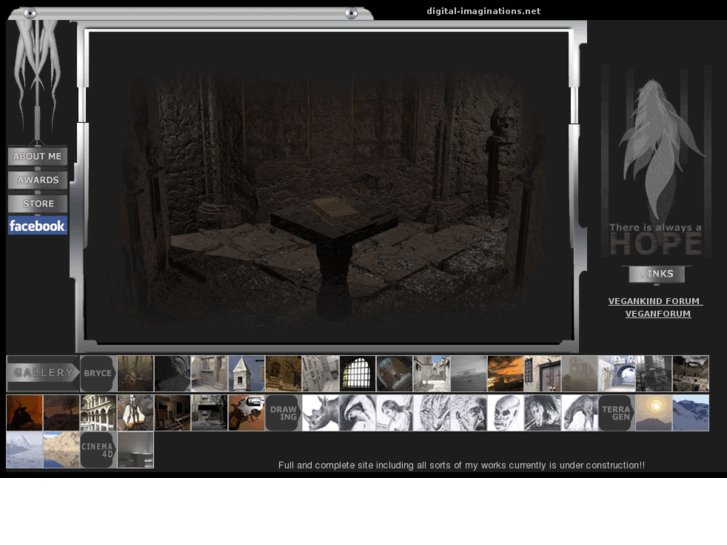
Task: Open the dark-haired face drawing
Action: [x=542, y=413]
